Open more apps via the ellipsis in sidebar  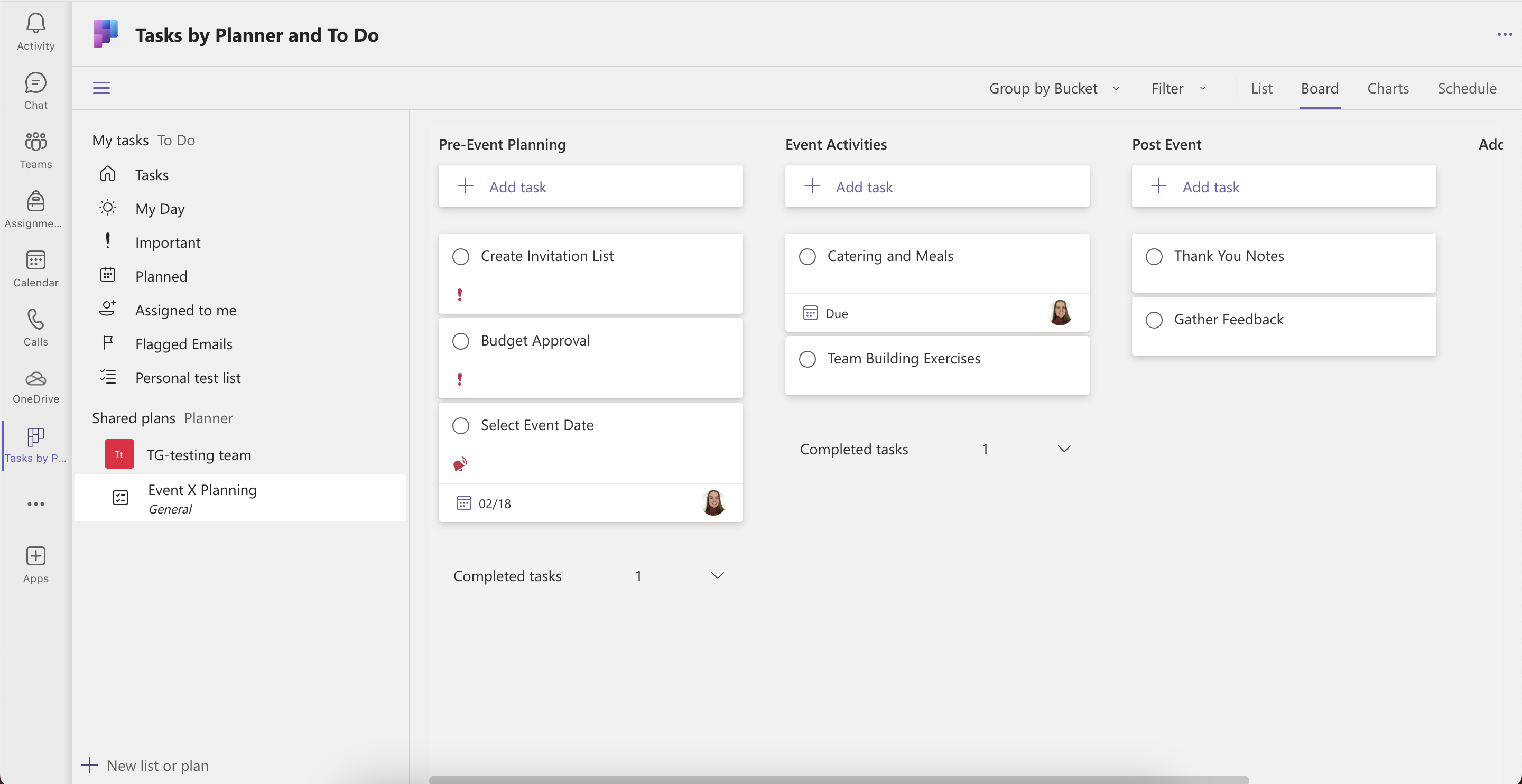coord(35,504)
